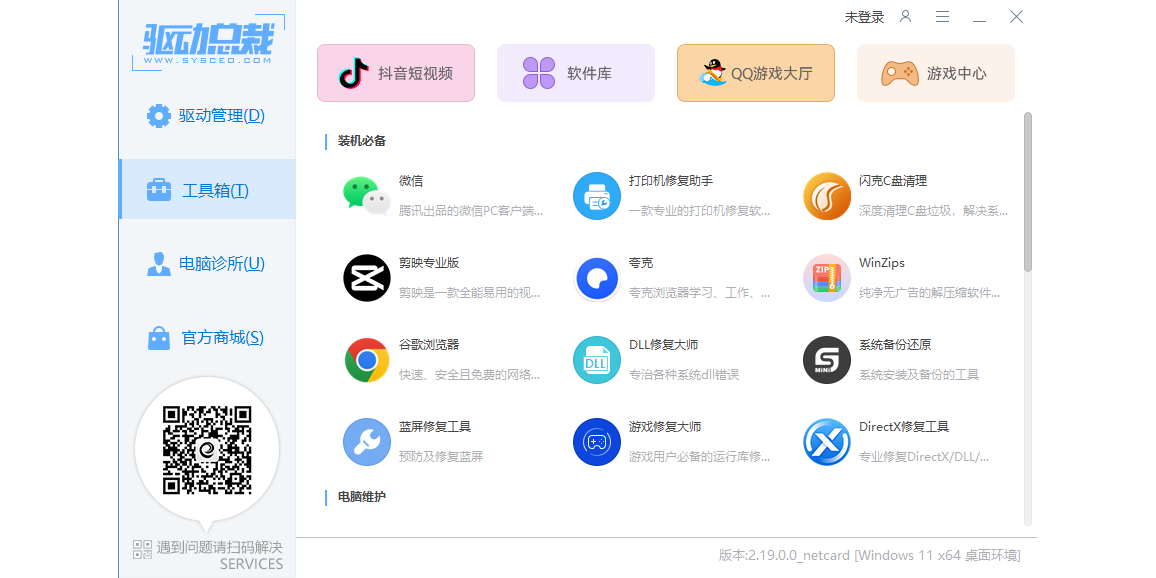Click the 打印机修复助手 printer icon
Screen dimensions: 1156x578
coord(596,196)
